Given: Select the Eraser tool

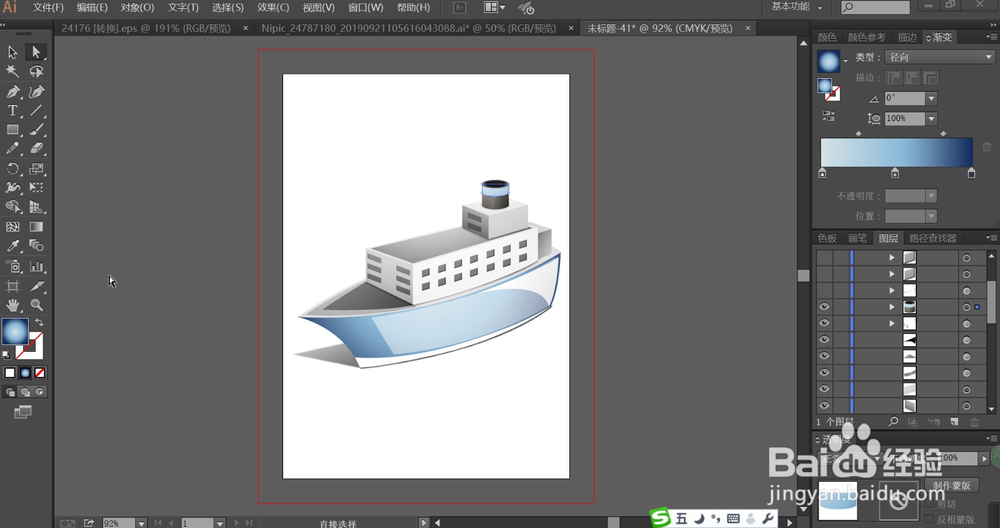Looking at the screenshot, I should [36, 149].
